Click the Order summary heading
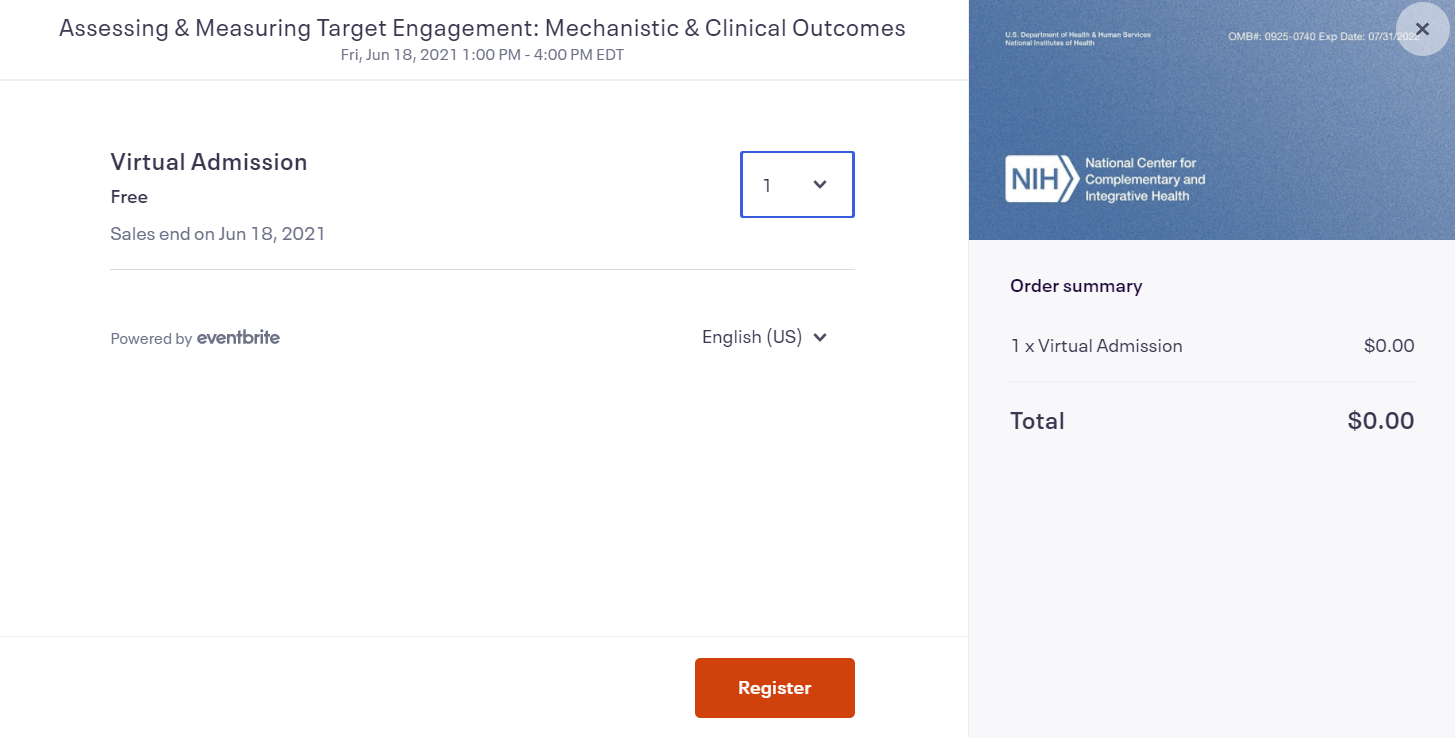 pos(1076,286)
